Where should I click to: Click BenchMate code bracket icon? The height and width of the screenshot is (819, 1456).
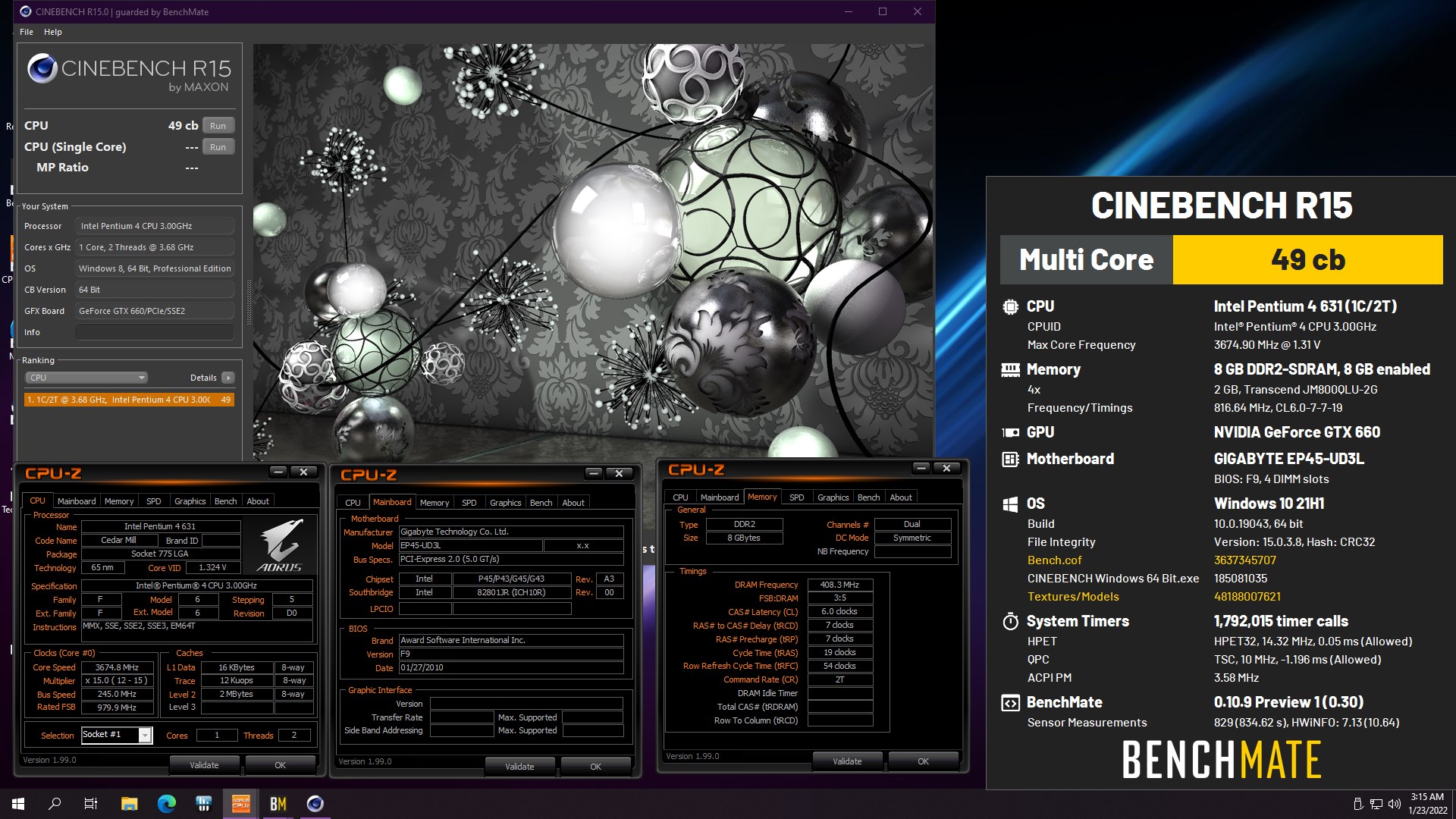(x=1010, y=703)
